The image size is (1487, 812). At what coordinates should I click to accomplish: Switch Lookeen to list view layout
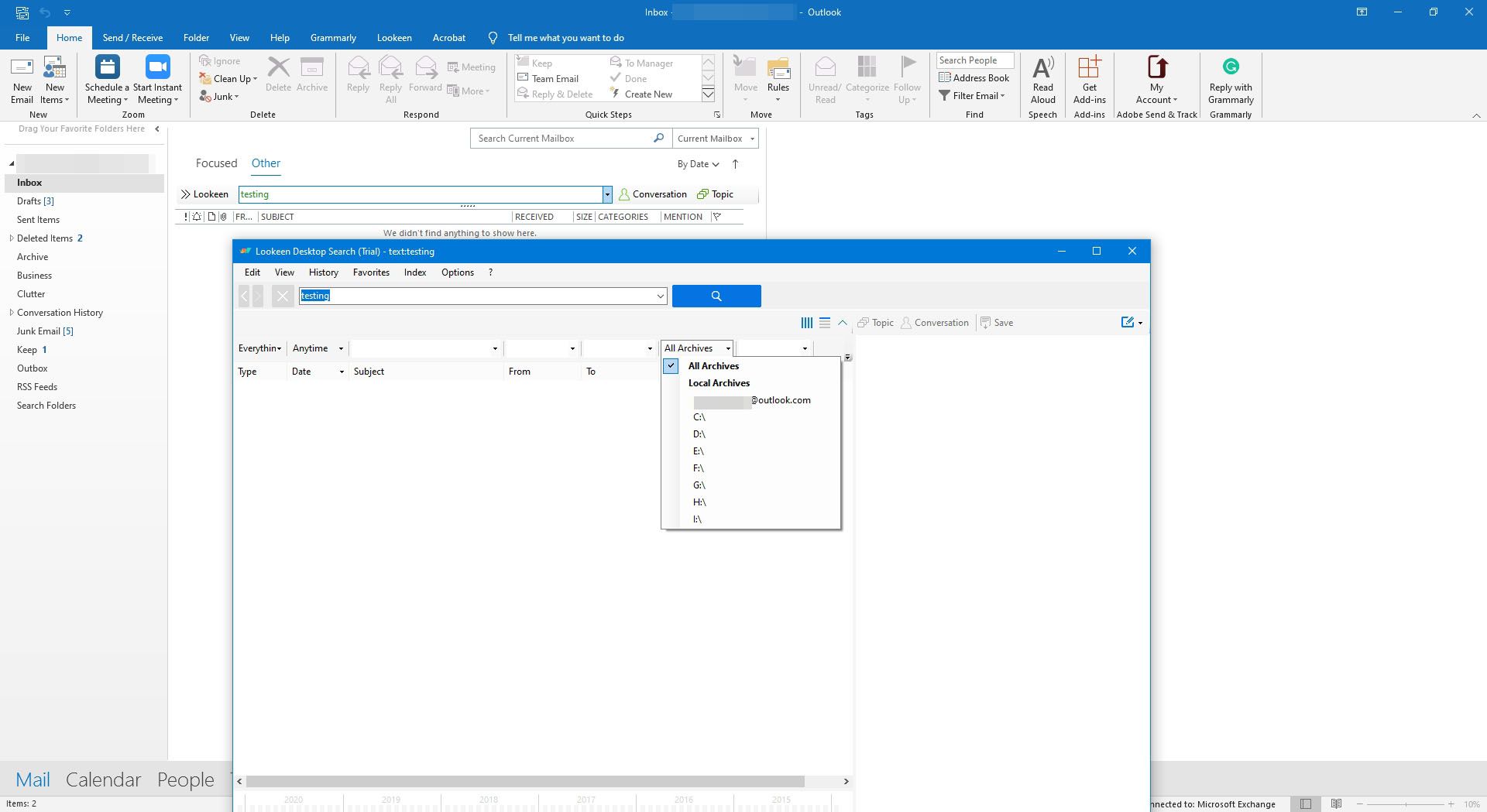pyautogui.click(x=825, y=323)
